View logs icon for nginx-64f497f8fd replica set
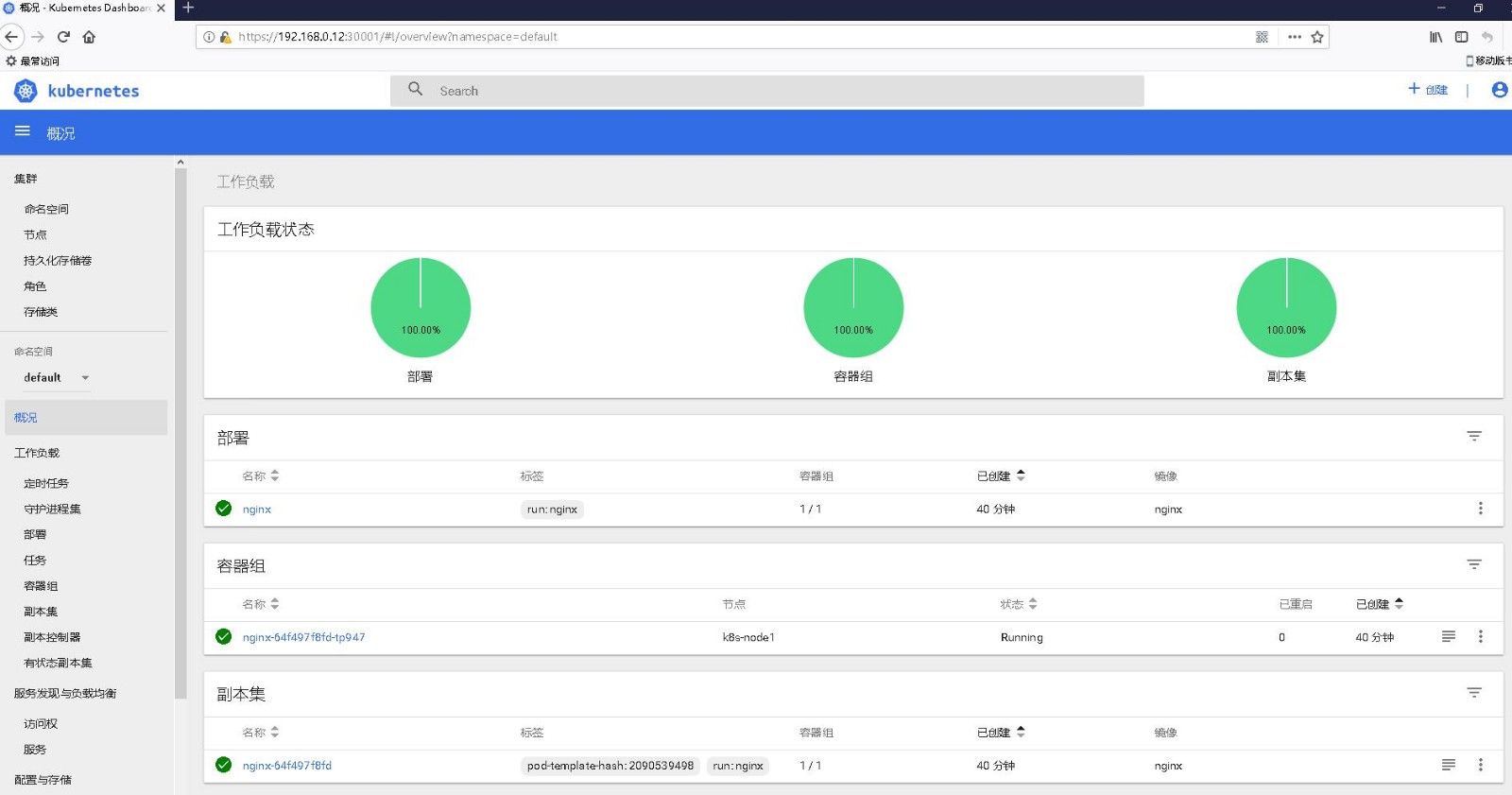The height and width of the screenshot is (795, 1512). (1448, 765)
